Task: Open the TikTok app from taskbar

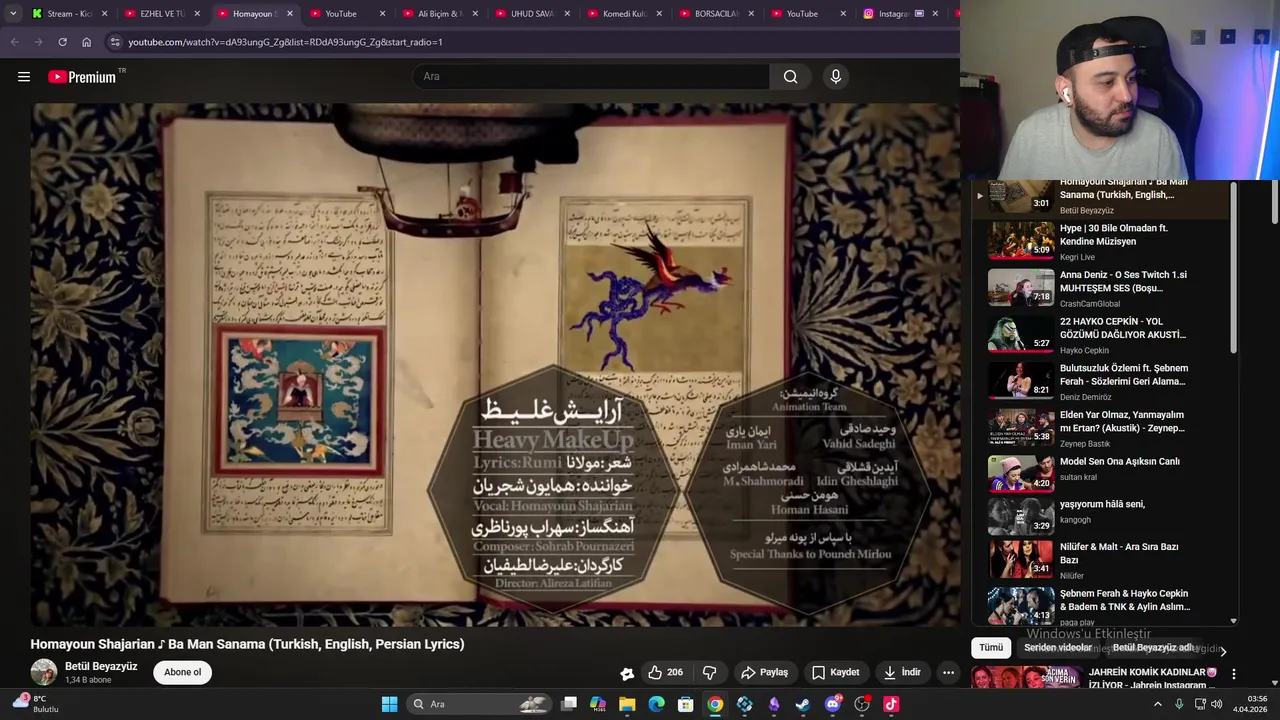Action: [891, 704]
